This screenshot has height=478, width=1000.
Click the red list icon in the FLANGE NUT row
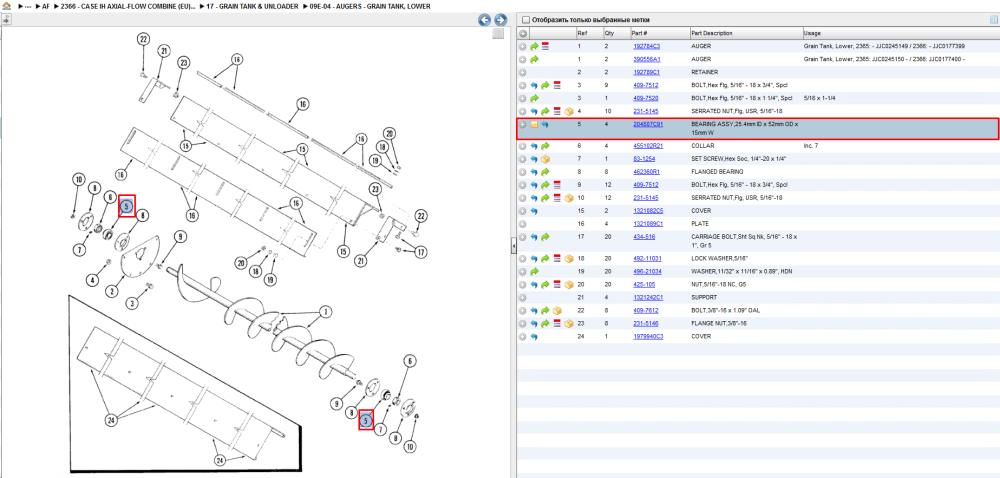click(556, 323)
